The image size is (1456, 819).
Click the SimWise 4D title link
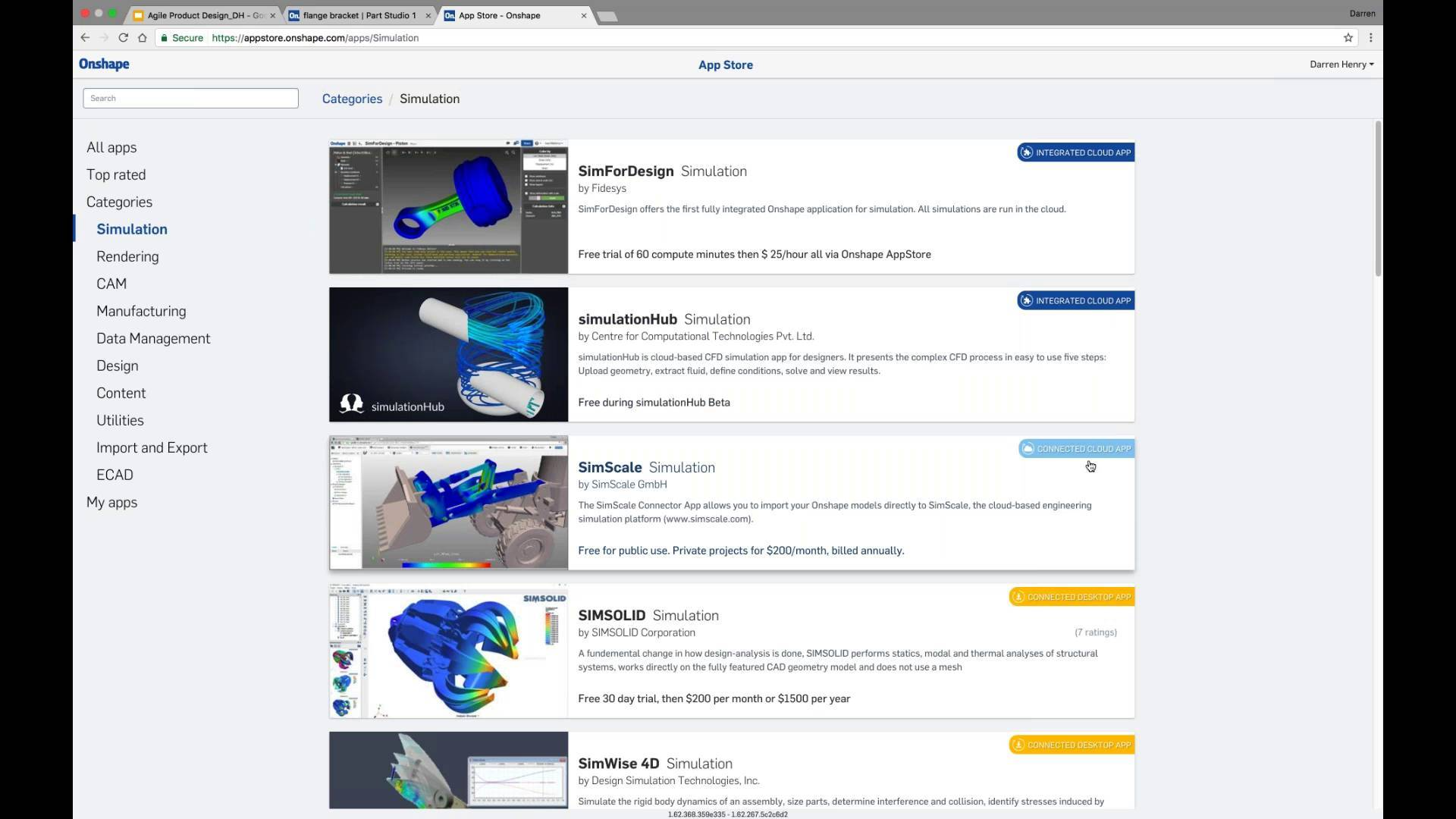618,764
